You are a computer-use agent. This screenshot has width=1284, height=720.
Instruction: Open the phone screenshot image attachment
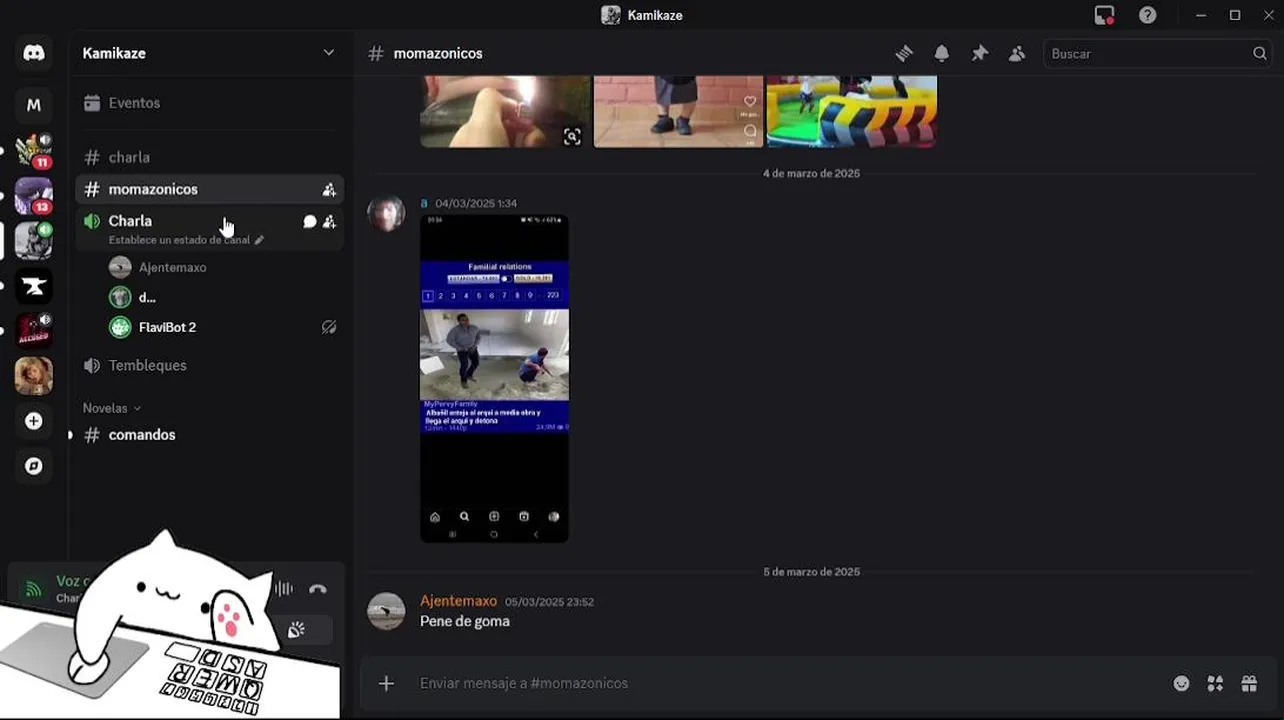coord(494,378)
